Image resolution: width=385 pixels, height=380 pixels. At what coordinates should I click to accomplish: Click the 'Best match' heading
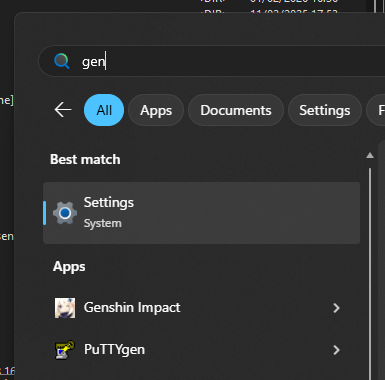point(85,159)
